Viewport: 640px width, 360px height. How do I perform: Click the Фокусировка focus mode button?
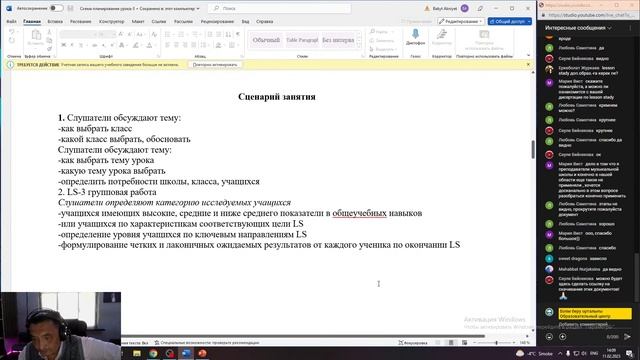click(413, 343)
